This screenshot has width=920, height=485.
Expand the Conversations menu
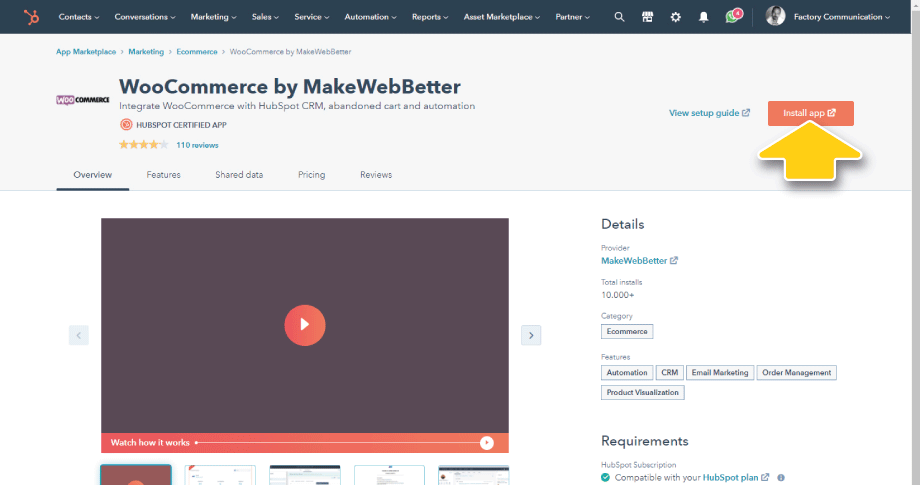click(x=145, y=17)
